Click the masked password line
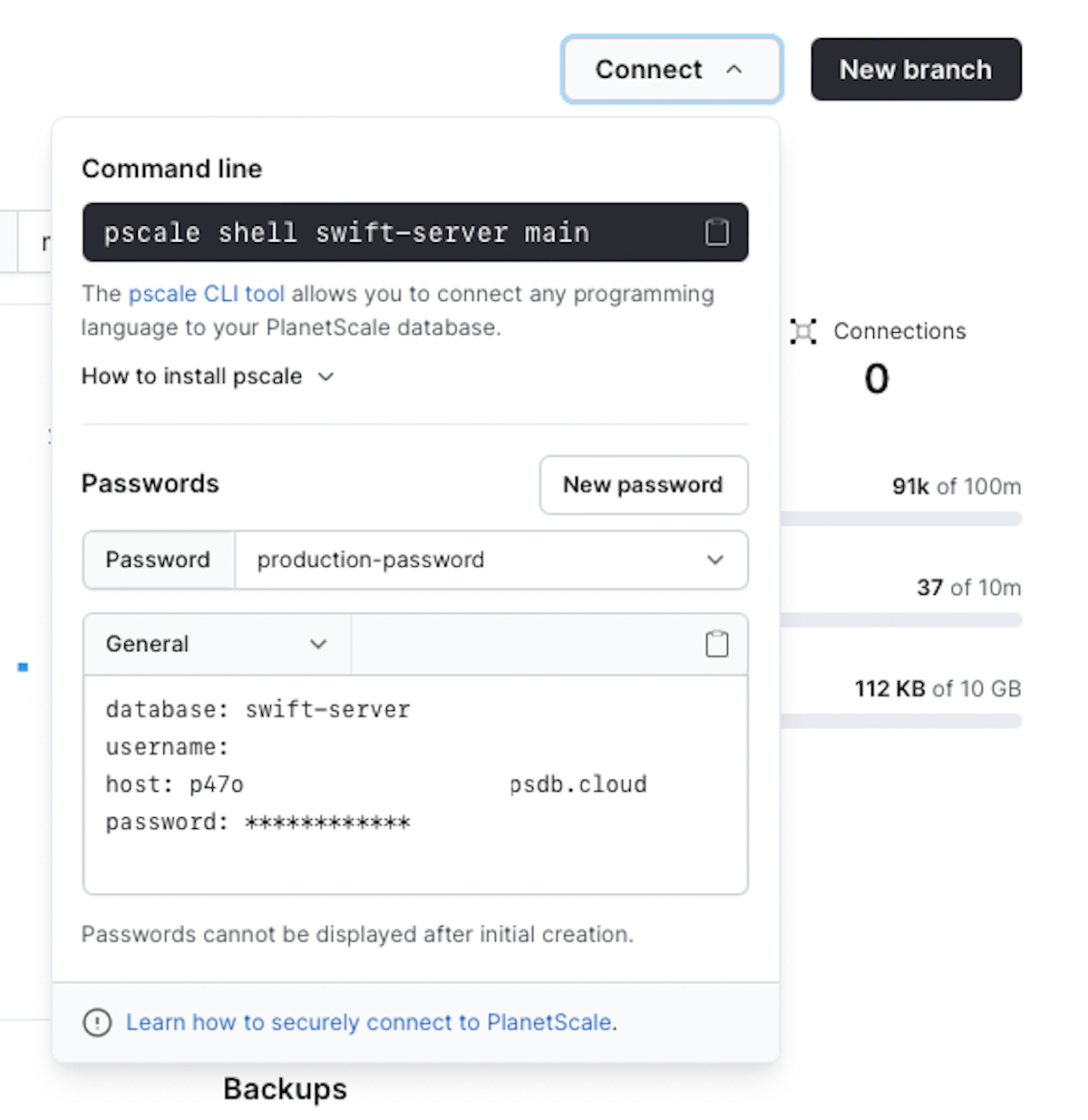 tap(258, 823)
